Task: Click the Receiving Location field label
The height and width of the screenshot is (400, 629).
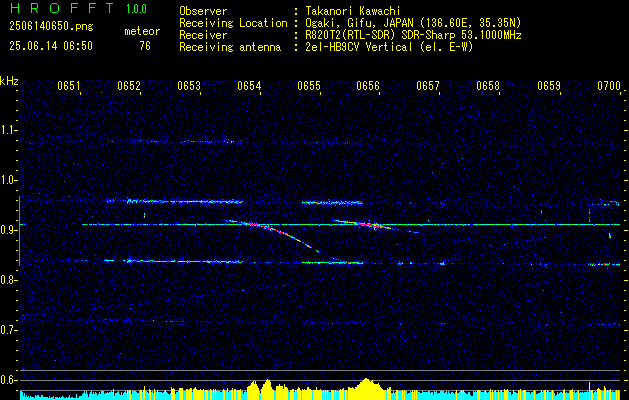Action: click(x=233, y=23)
